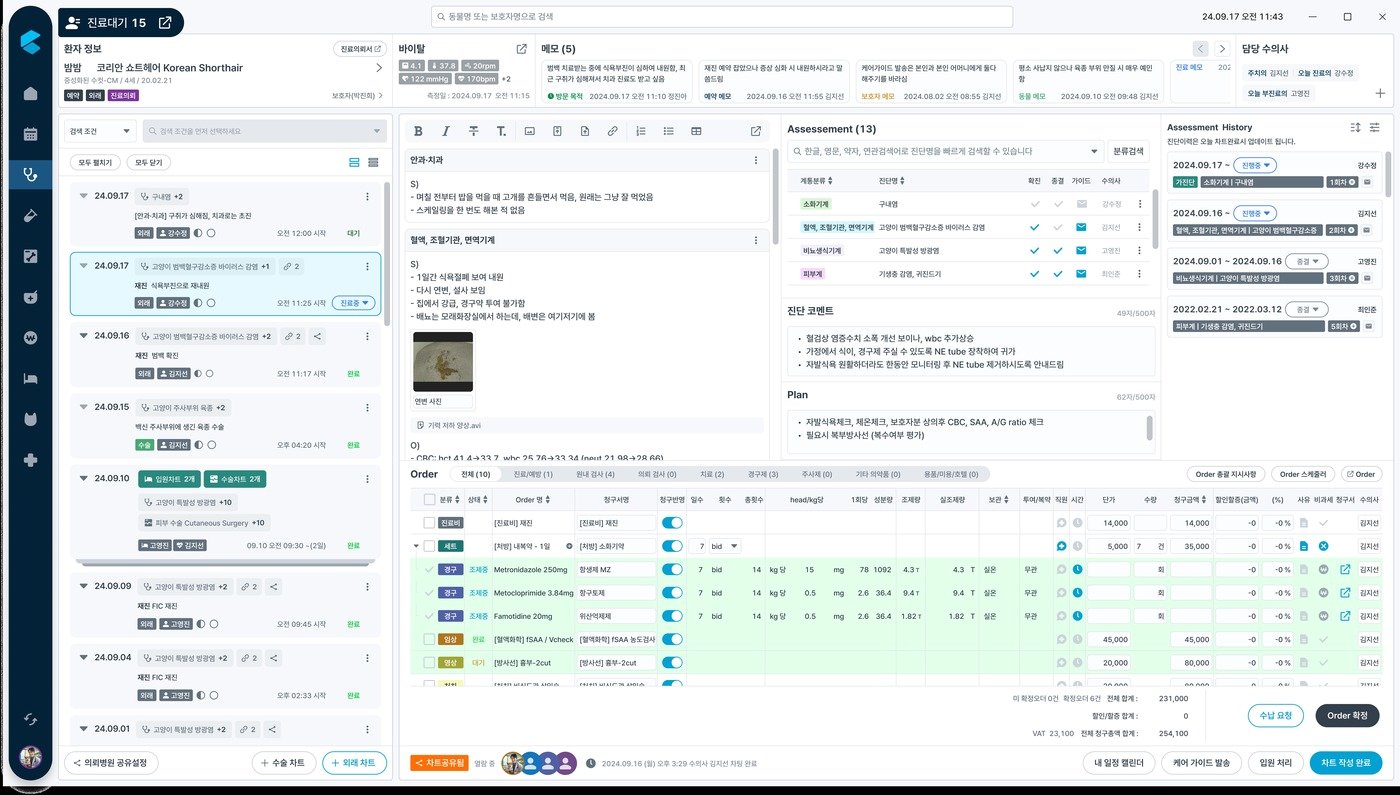Open the 검색 조건 dropdown

[100, 131]
